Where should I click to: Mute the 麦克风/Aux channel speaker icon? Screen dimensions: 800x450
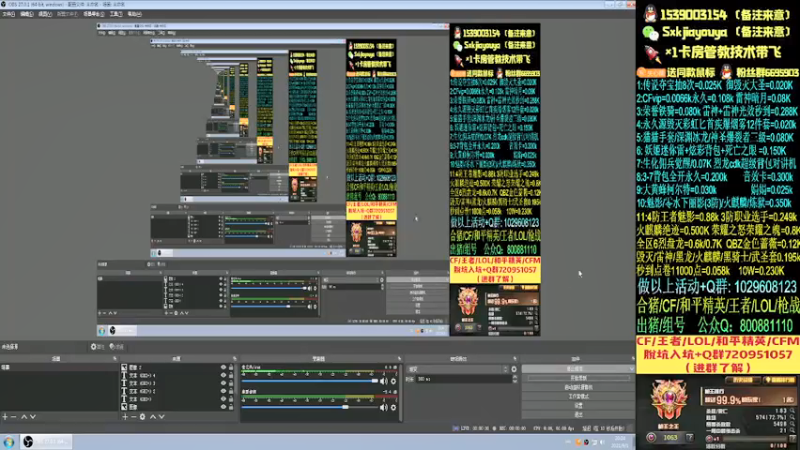384,381
